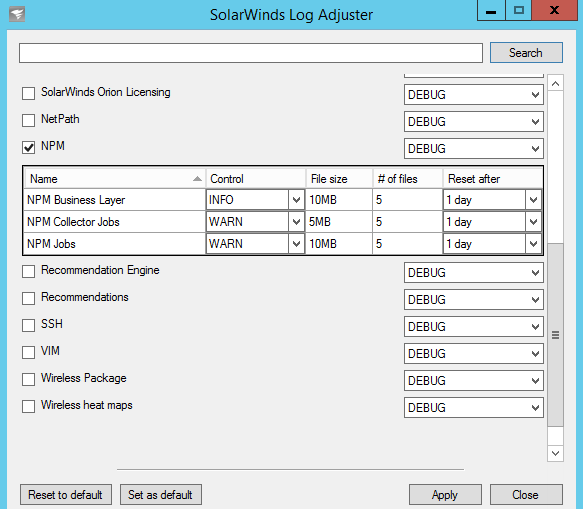Uncheck the NPM checkbox
Viewport: 583px width, 509px height.
(28, 147)
